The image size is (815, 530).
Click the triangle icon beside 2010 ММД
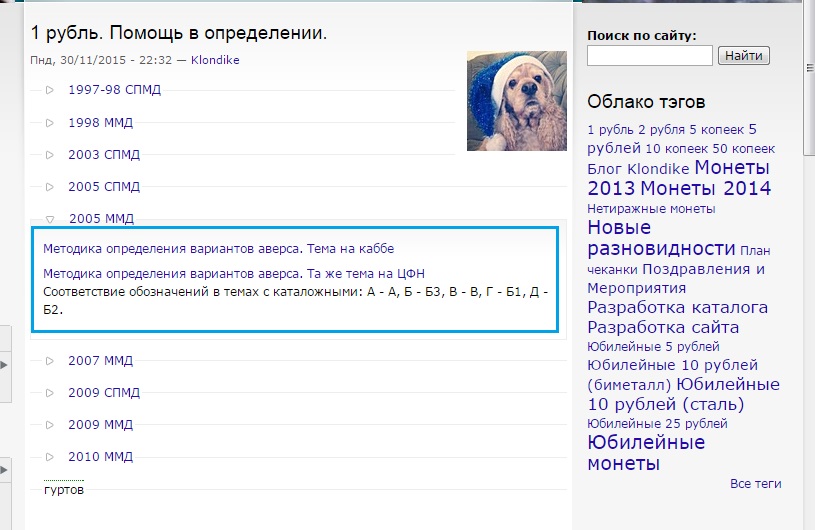pyautogui.click(x=50, y=457)
